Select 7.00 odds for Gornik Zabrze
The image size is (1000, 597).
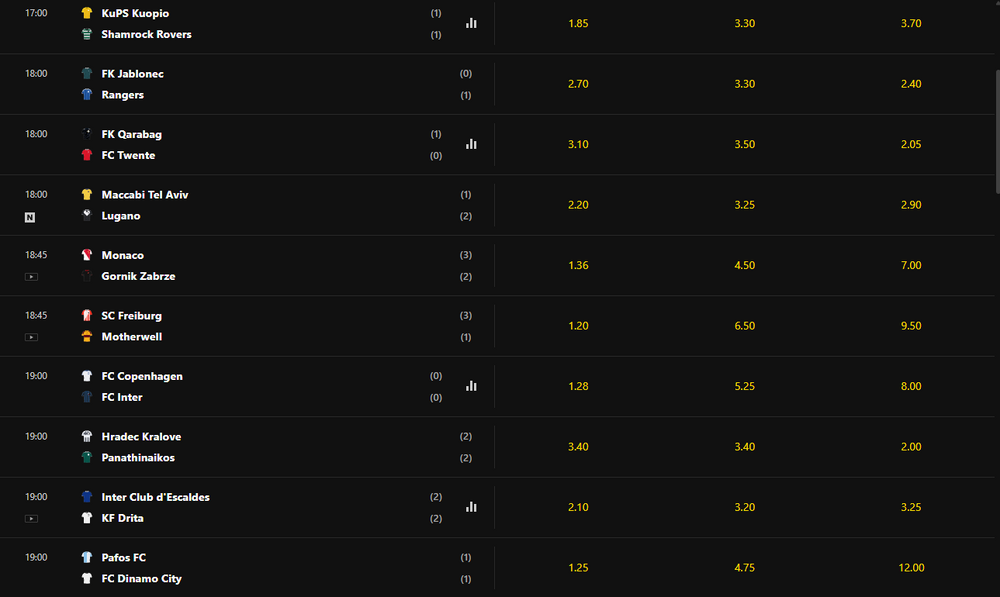911,265
